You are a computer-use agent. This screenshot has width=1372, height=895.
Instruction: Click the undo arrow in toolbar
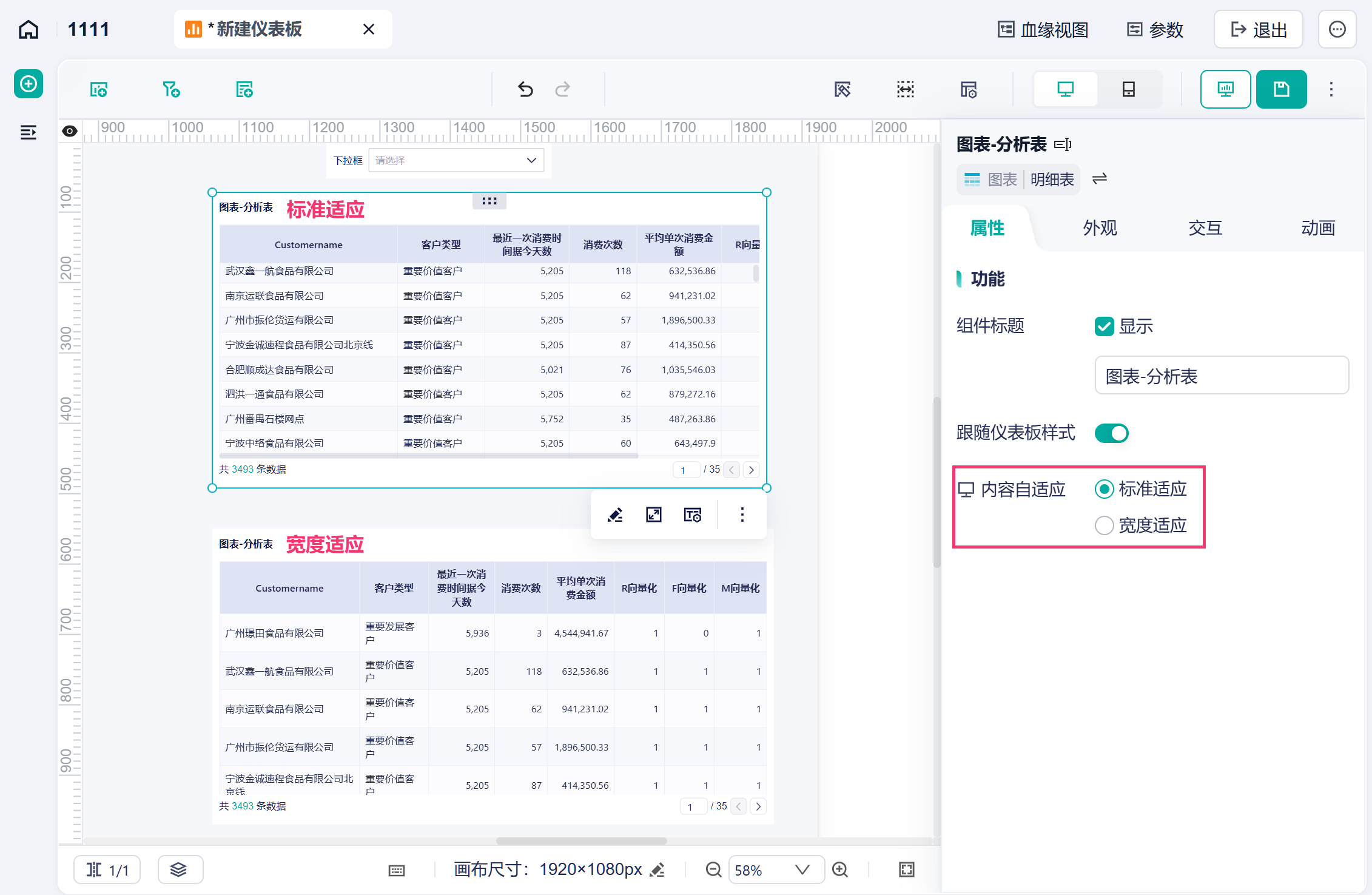pos(525,90)
